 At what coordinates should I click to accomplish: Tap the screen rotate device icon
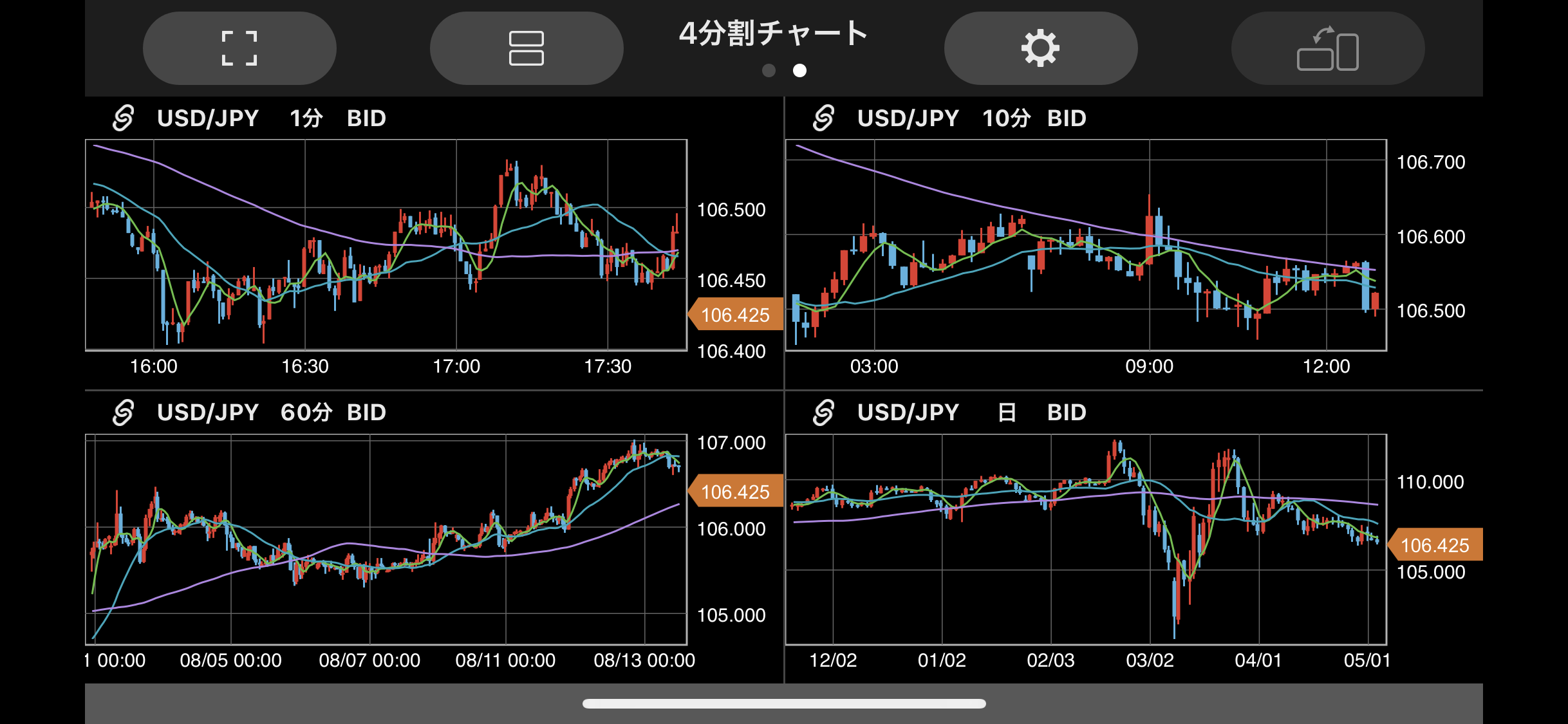[1328, 48]
